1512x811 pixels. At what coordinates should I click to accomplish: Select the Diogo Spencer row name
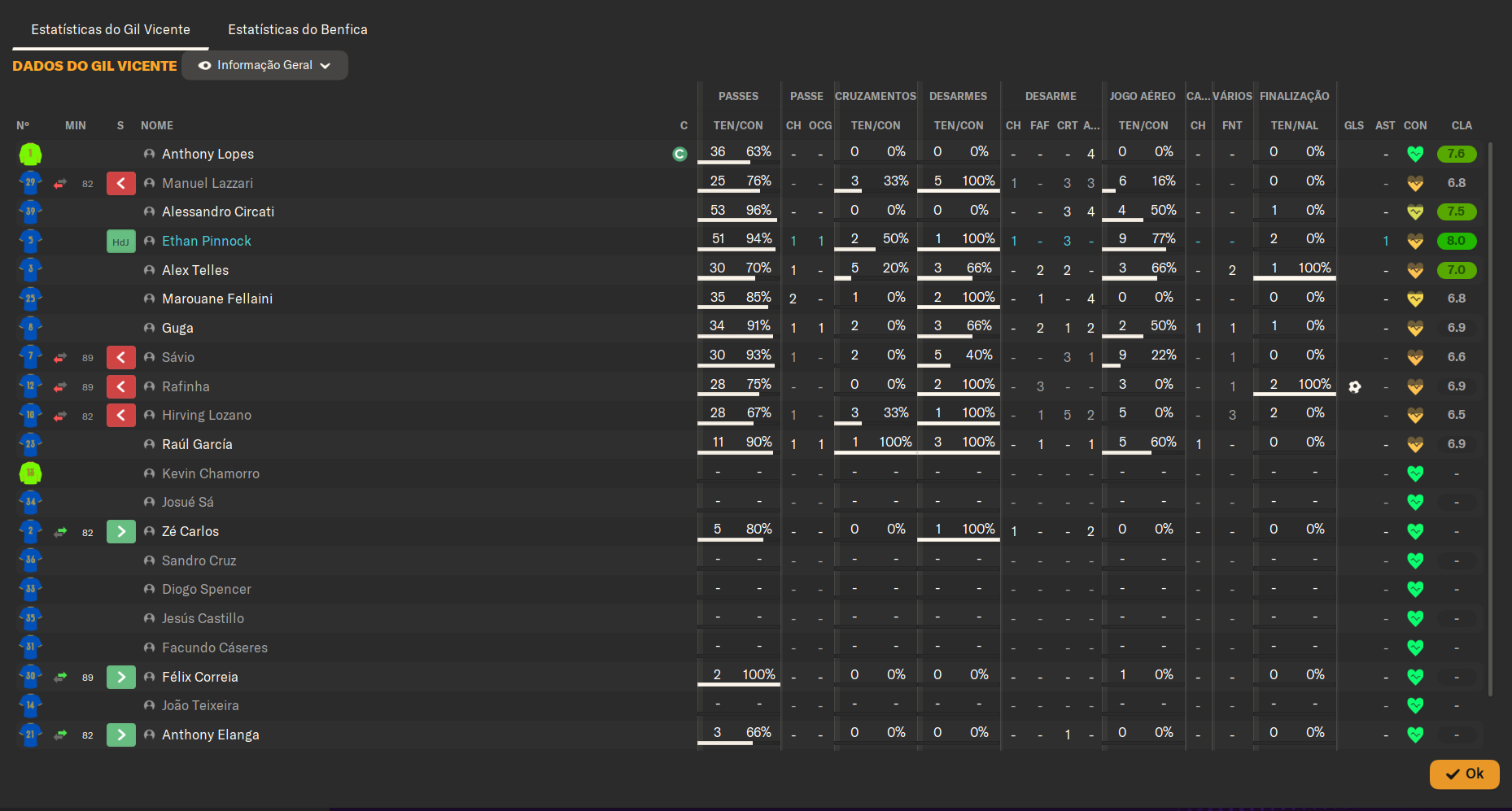[207, 589]
